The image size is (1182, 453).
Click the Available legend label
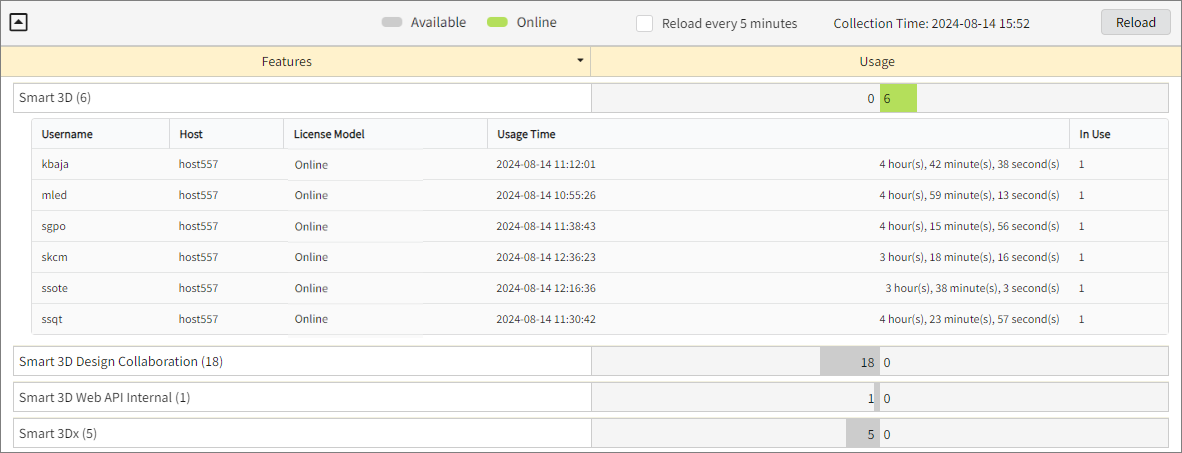coord(438,23)
